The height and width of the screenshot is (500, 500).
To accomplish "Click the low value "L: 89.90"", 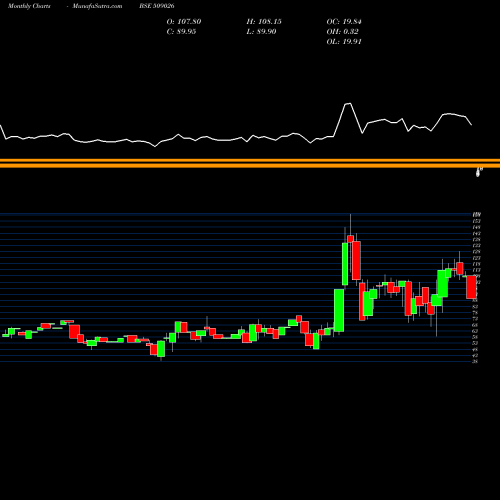I will tap(261, 32).
